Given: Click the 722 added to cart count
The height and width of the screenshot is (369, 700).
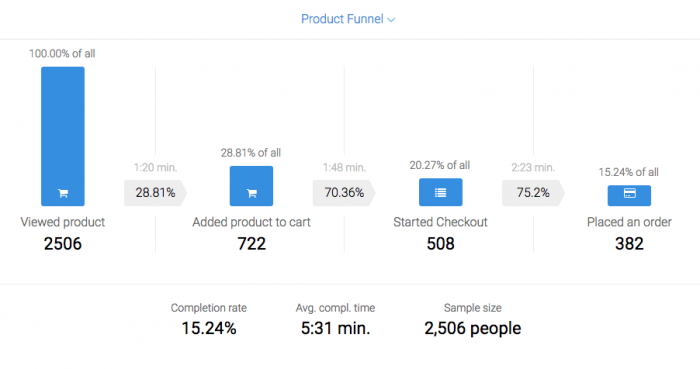Looking at the screenshot, I should [x=251, y=244].
